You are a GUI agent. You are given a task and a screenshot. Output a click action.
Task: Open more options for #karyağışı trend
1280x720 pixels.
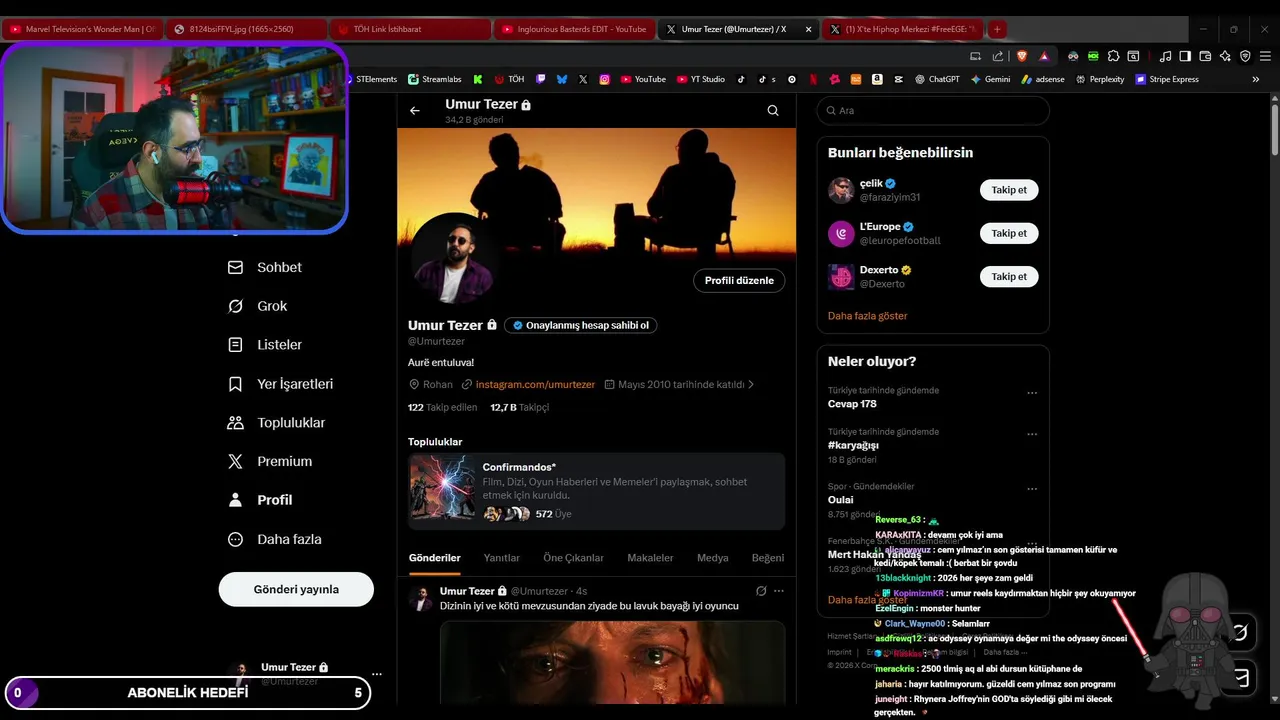pyautogui.click(x=1032, y=434)
